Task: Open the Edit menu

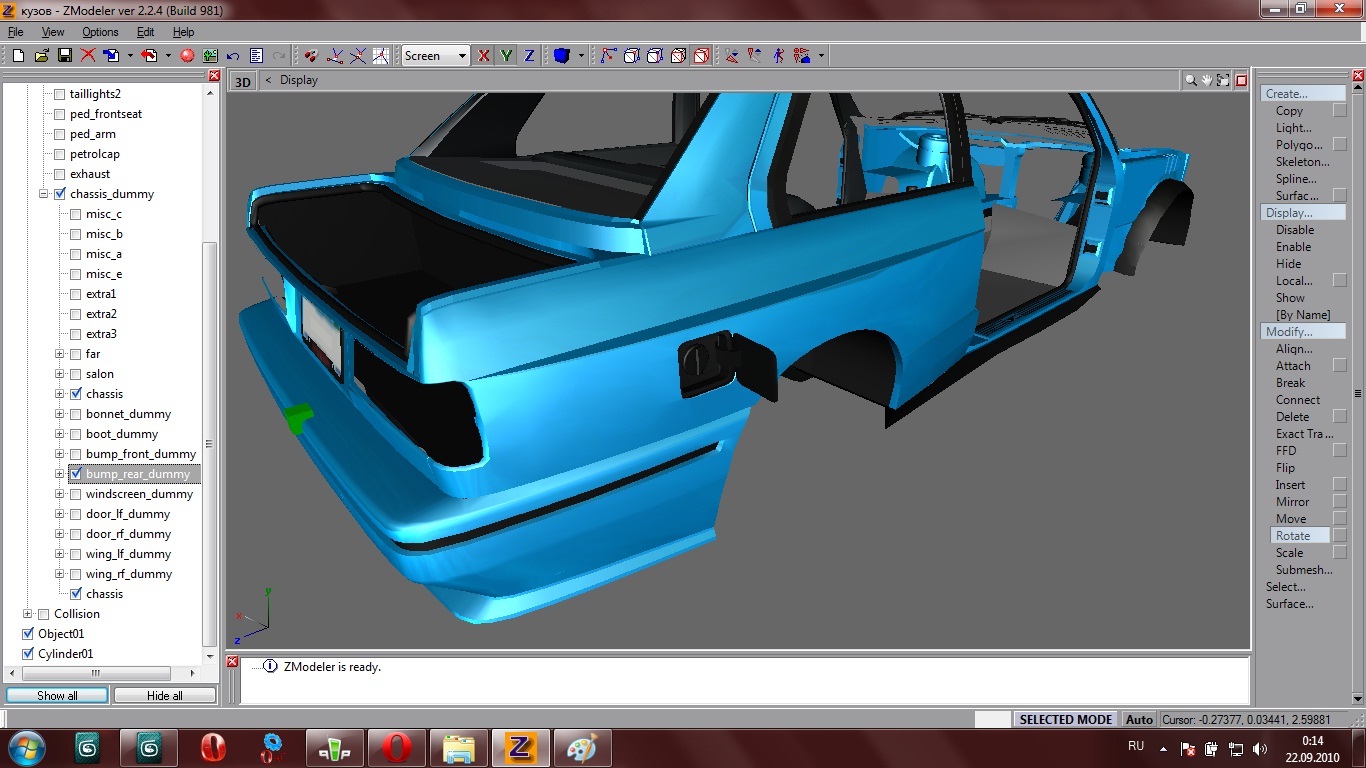Action: pos(146,32)
